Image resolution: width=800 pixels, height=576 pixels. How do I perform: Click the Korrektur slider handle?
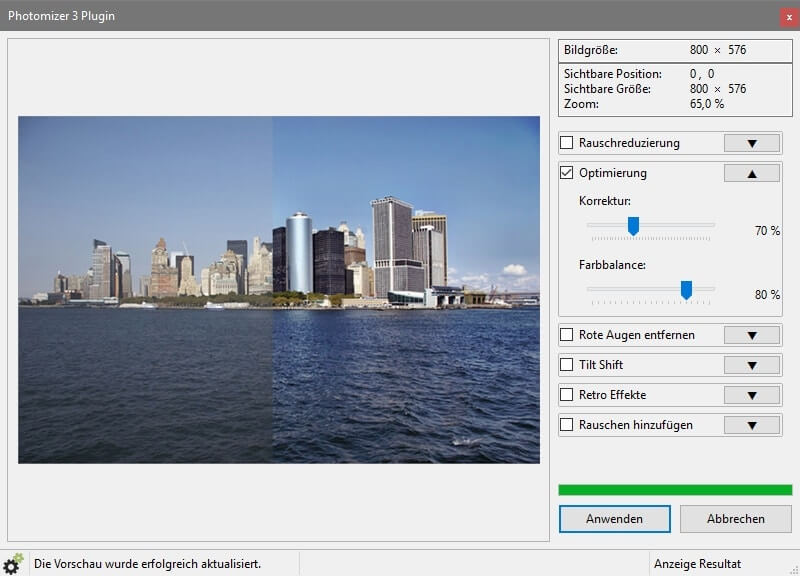pyautogui.click(x=633, y=227)
